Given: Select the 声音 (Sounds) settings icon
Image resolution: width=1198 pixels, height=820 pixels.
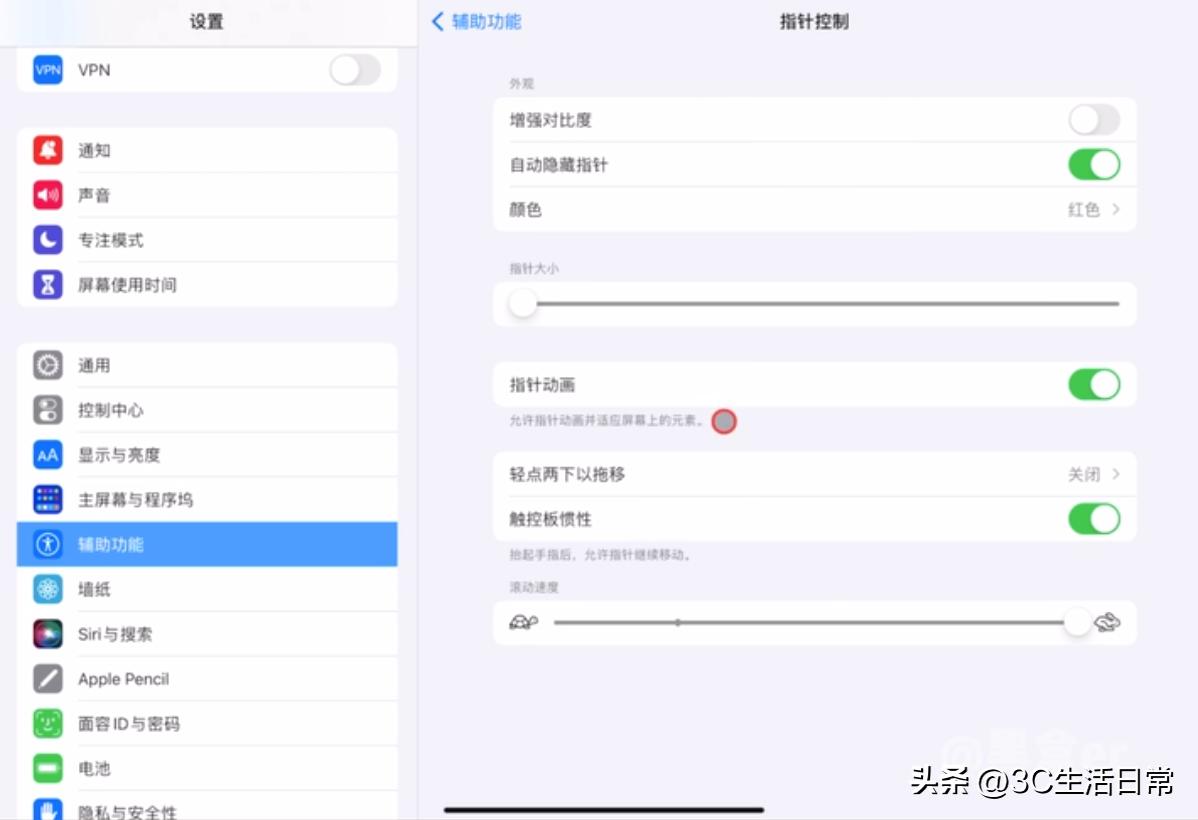Looking at the screenshot, I should tap(47, 195).
